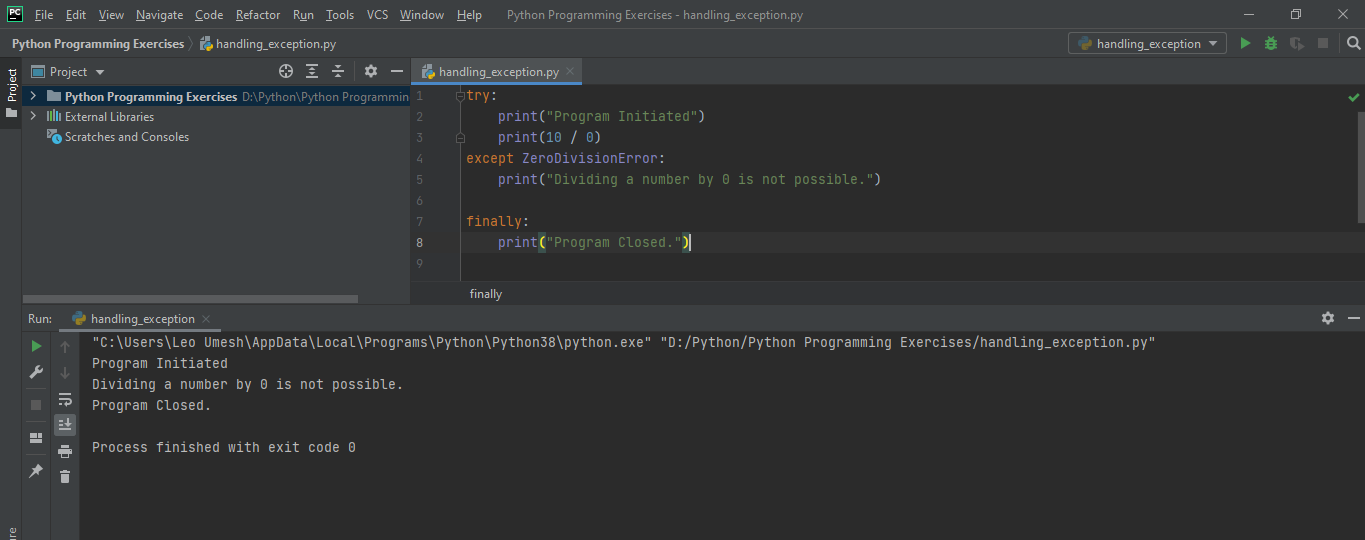The width and height of the screenshot is (1365, 540).
Task: Open the Refactor menu
Action: tap(258, 15)
